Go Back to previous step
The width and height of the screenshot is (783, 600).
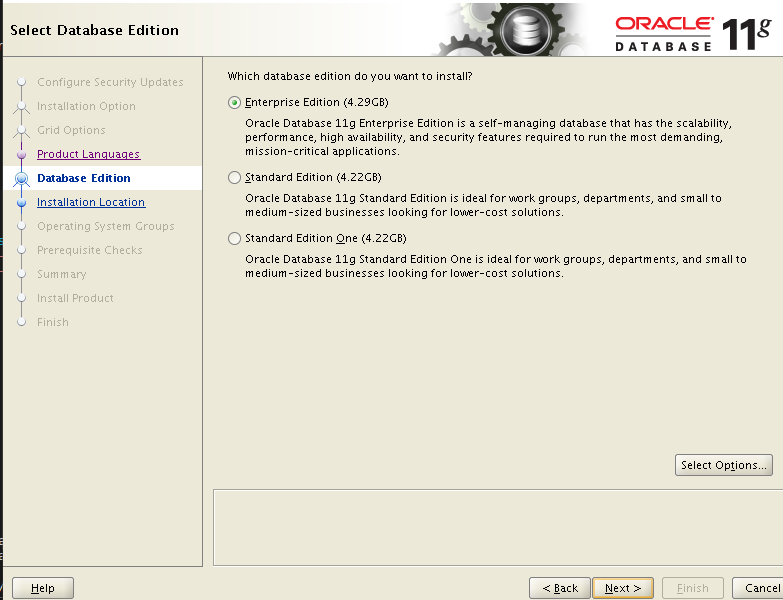(560, 588)
